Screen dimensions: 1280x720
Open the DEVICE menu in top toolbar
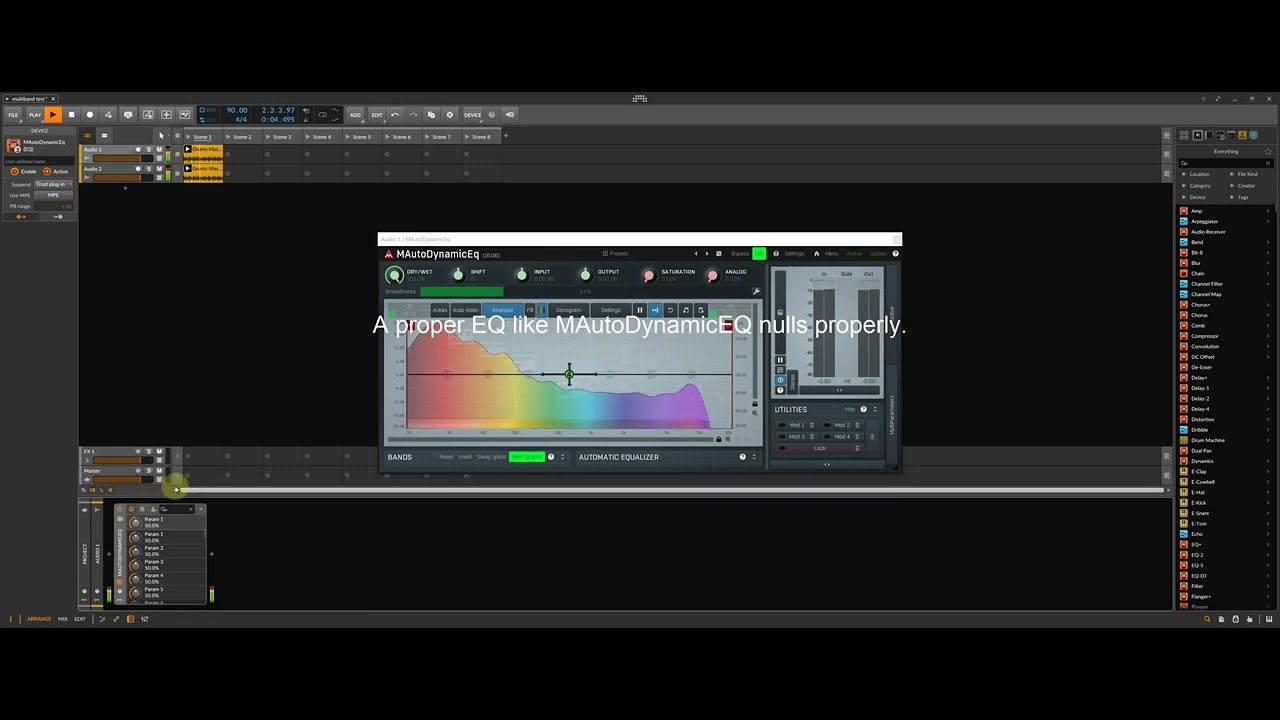(x=472, y=115)
